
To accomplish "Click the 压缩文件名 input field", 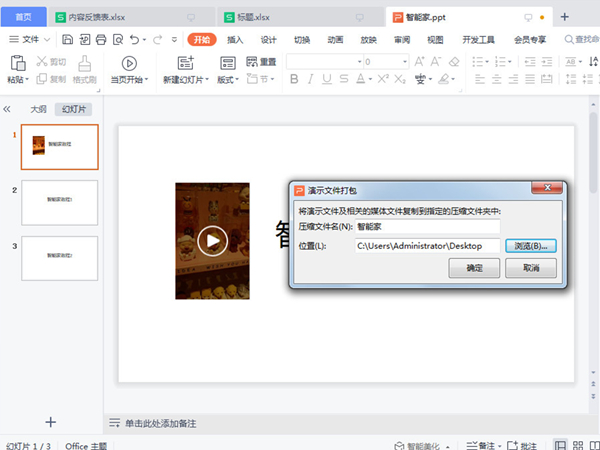I will tap(427, 227).
